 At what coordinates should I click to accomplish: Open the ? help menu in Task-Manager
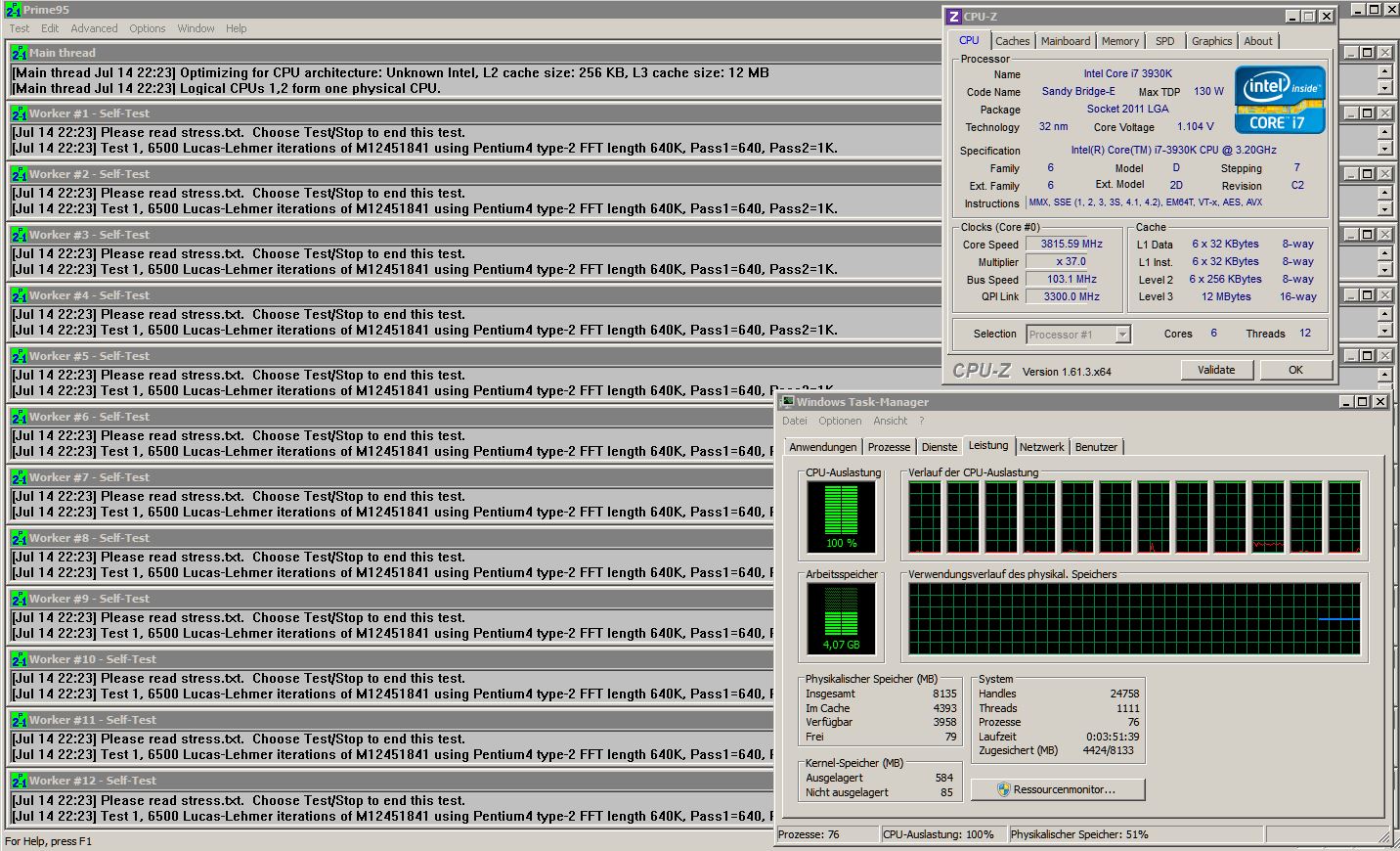[921, 421]
